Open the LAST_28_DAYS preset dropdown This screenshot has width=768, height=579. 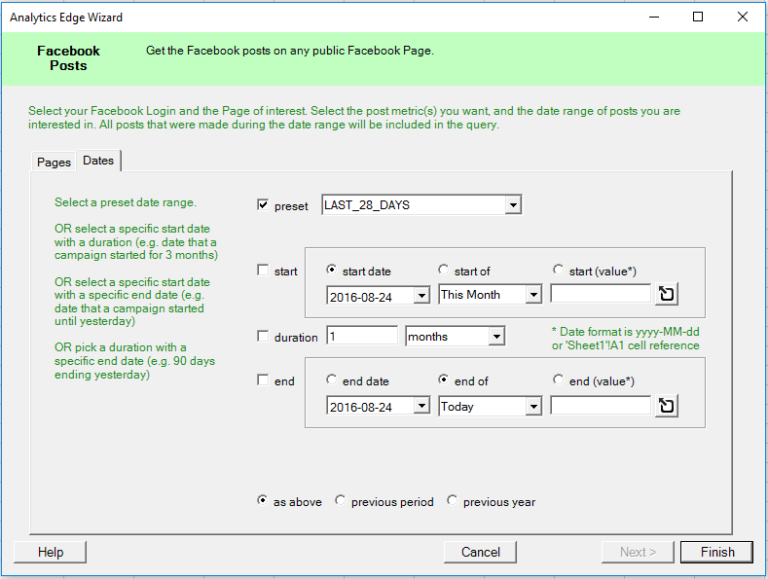click(513, 205)
